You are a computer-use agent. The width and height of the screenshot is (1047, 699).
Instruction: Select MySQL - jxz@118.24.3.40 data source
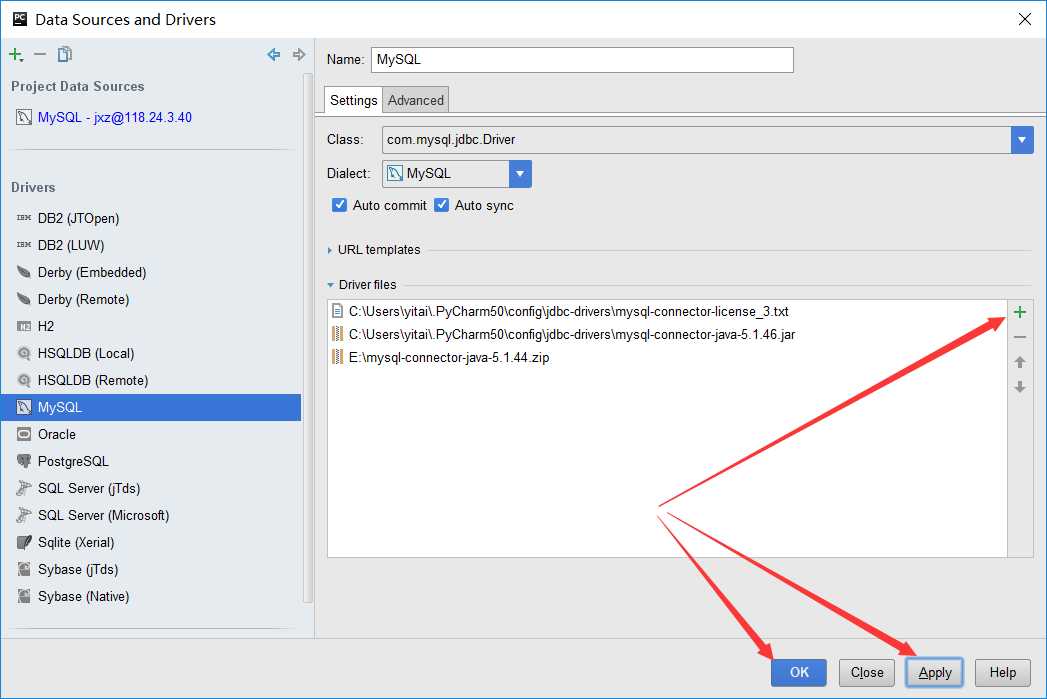(151, 118)
